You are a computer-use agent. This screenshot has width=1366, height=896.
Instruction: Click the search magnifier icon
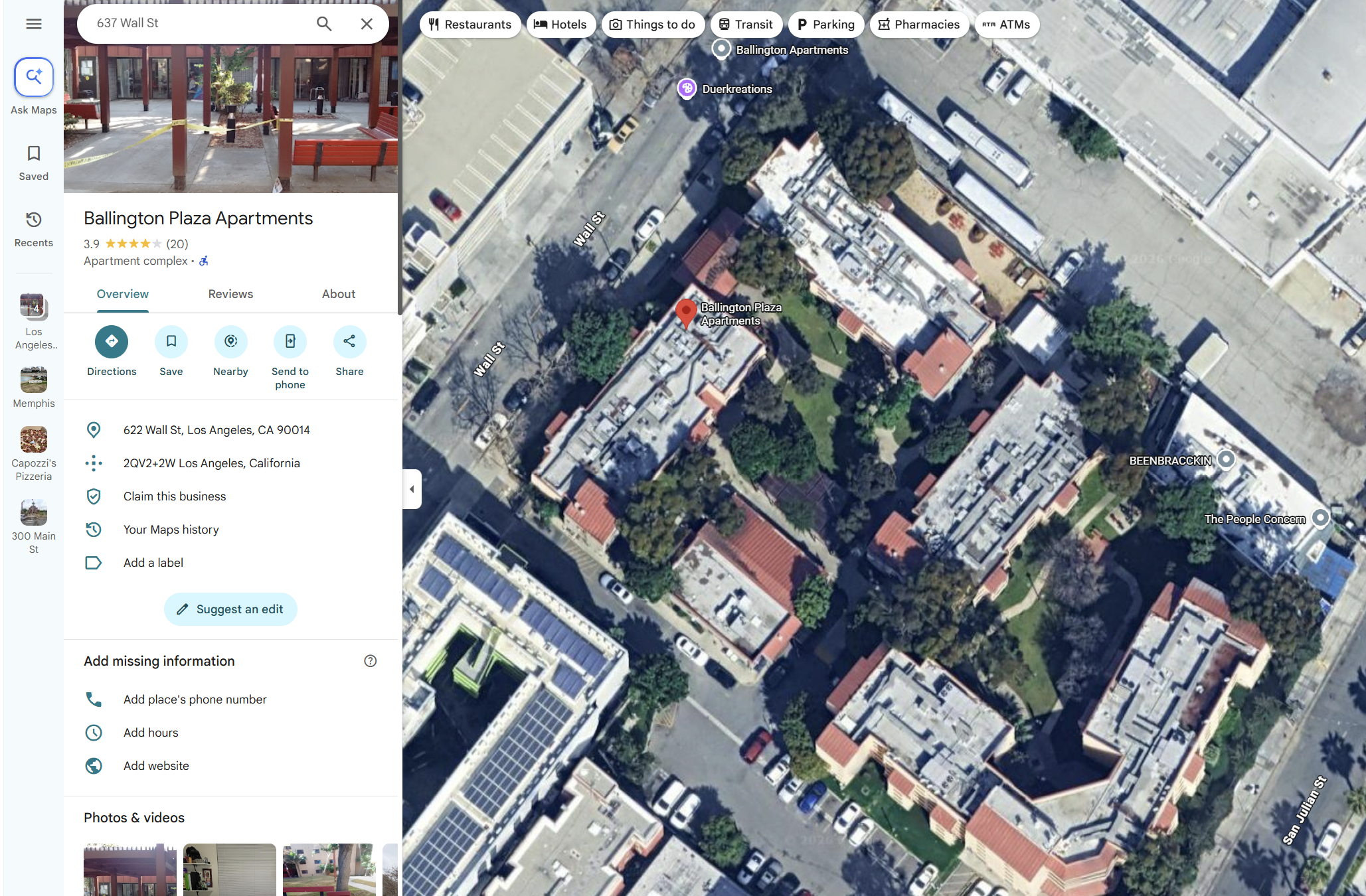324,24
